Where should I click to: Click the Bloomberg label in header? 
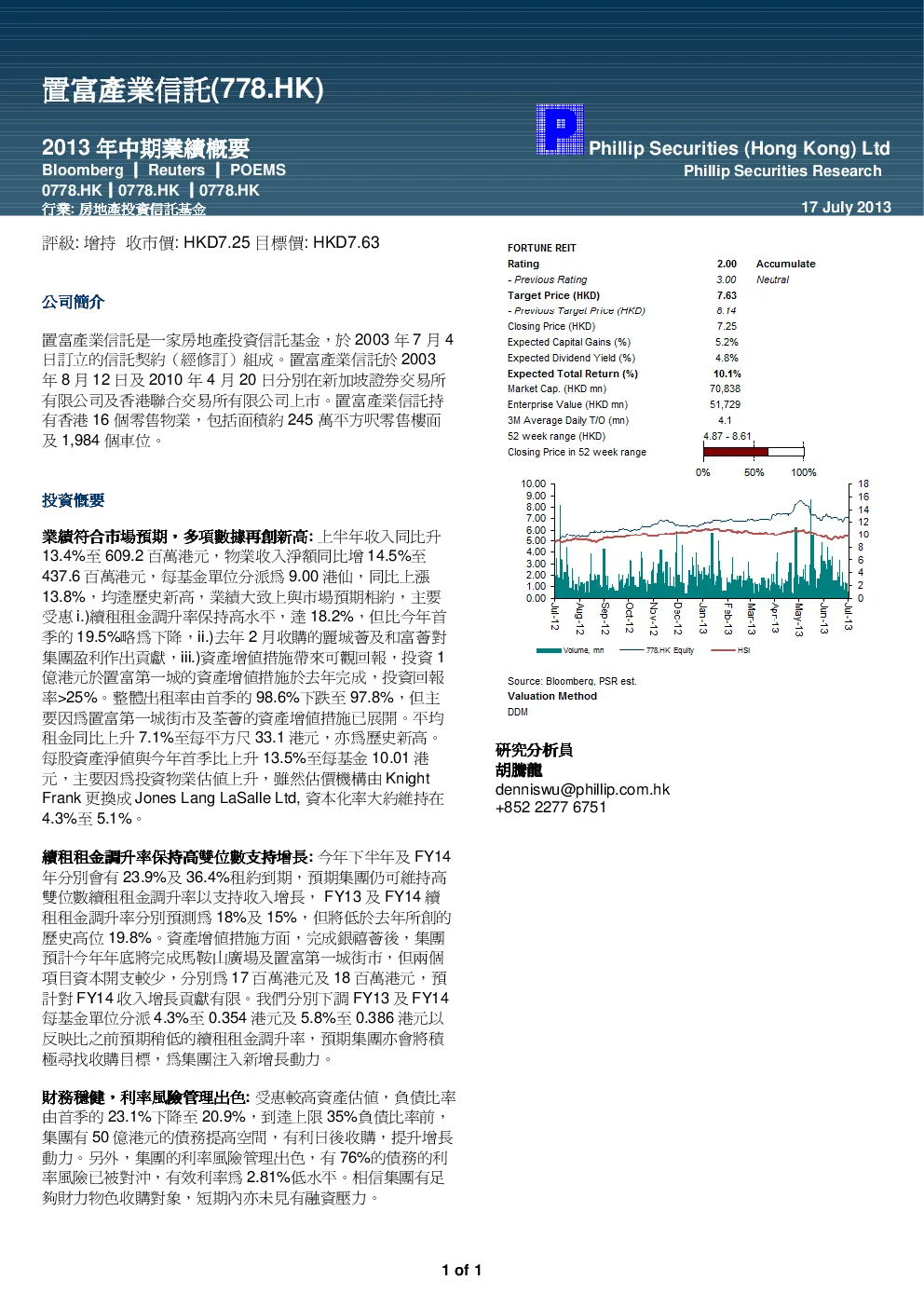tap(83, 170)
